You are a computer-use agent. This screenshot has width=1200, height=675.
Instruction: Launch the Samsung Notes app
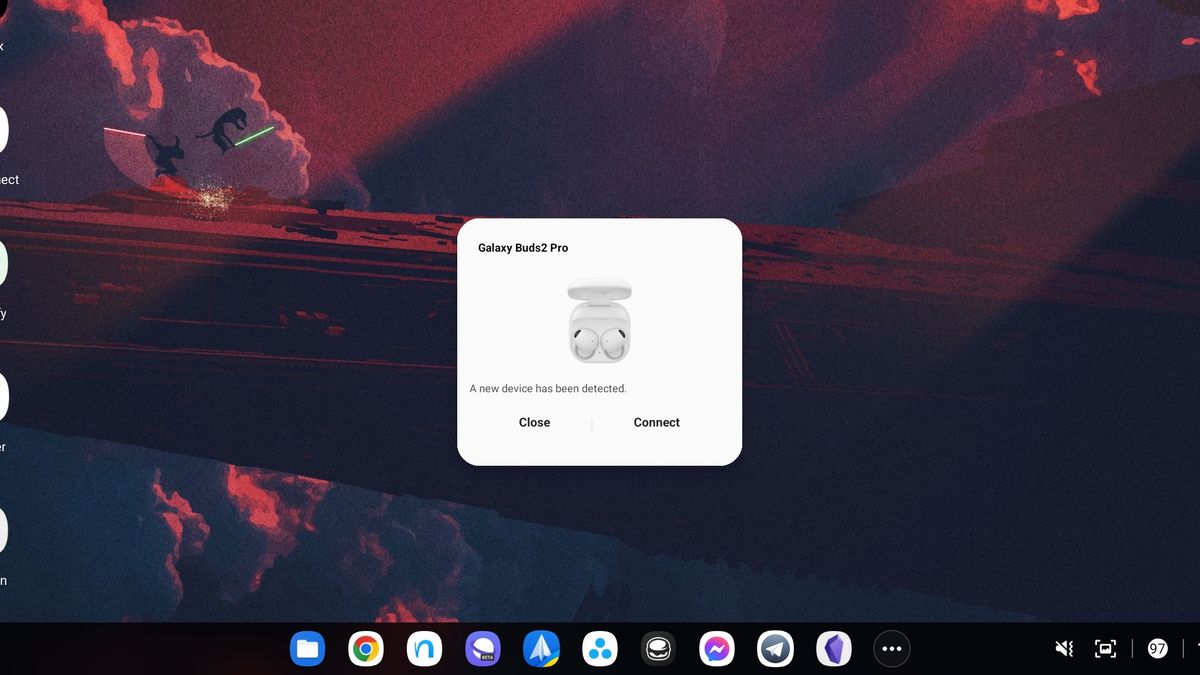[x=424, y=648]
